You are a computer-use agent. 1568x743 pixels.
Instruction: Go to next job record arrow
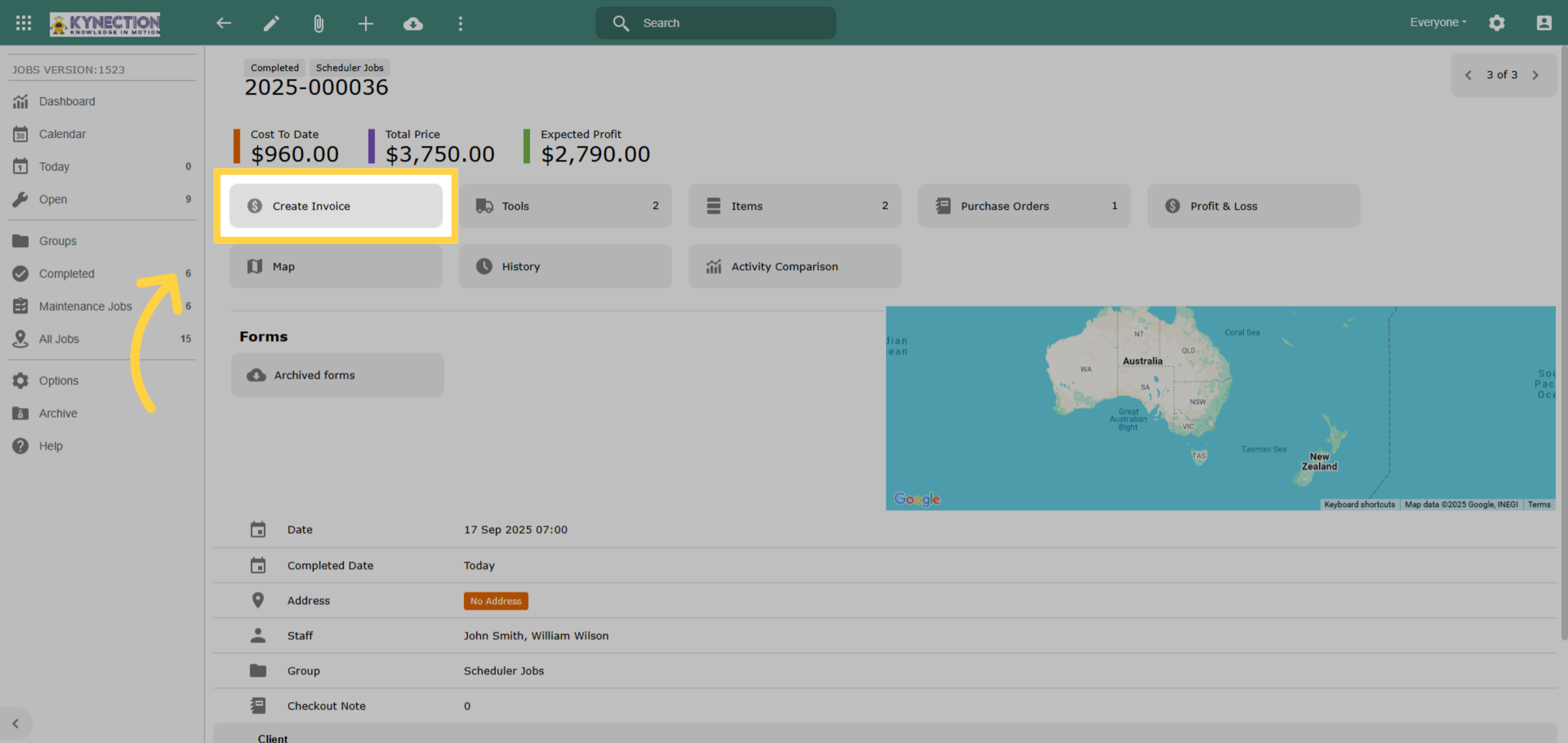coord(1535,75)
